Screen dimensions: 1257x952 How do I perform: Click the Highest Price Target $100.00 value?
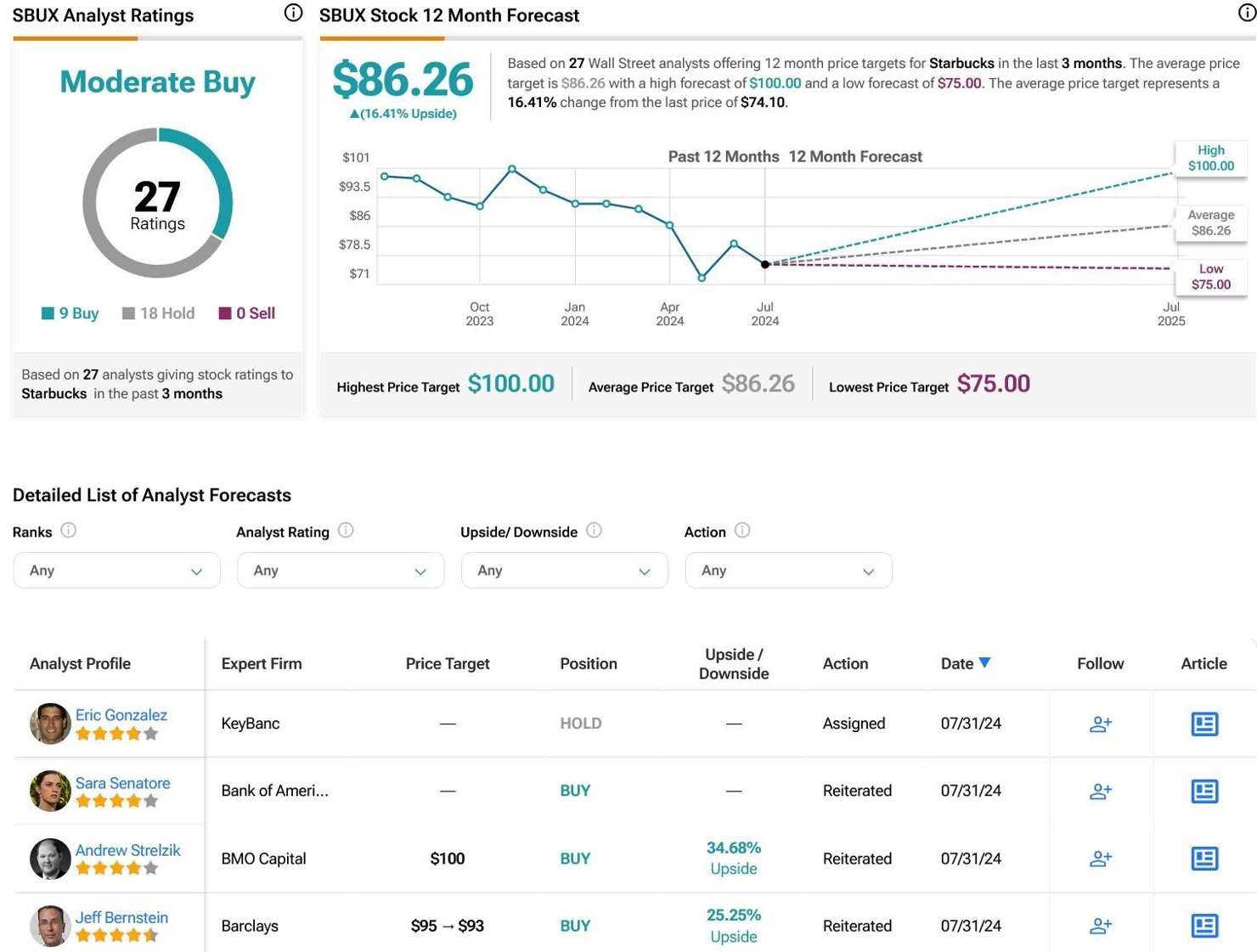click(511, 384)
